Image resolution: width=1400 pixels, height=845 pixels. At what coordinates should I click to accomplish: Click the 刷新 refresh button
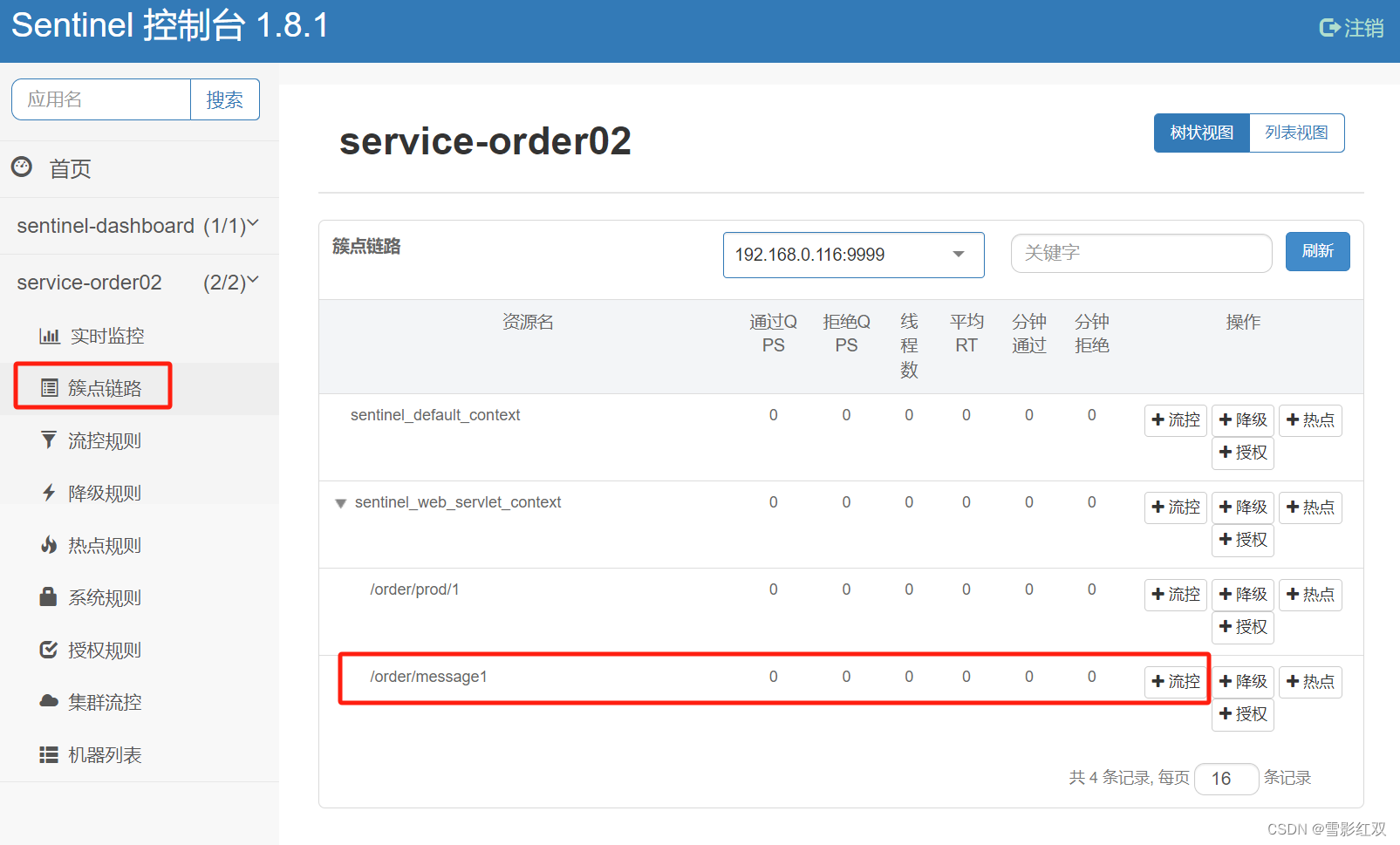(1317, 251)
